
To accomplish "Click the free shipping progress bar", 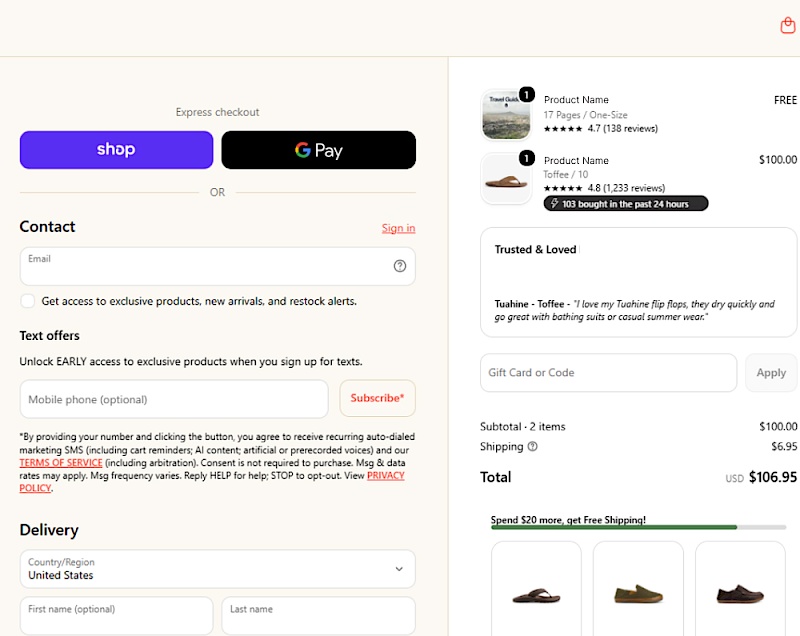I will (638, 527).
